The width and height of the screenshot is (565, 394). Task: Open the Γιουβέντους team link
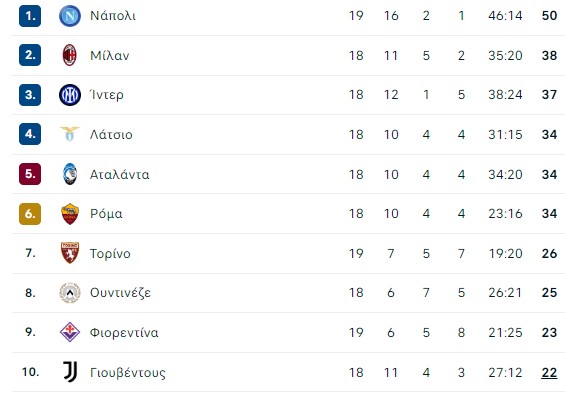click(x=128, y=372)
